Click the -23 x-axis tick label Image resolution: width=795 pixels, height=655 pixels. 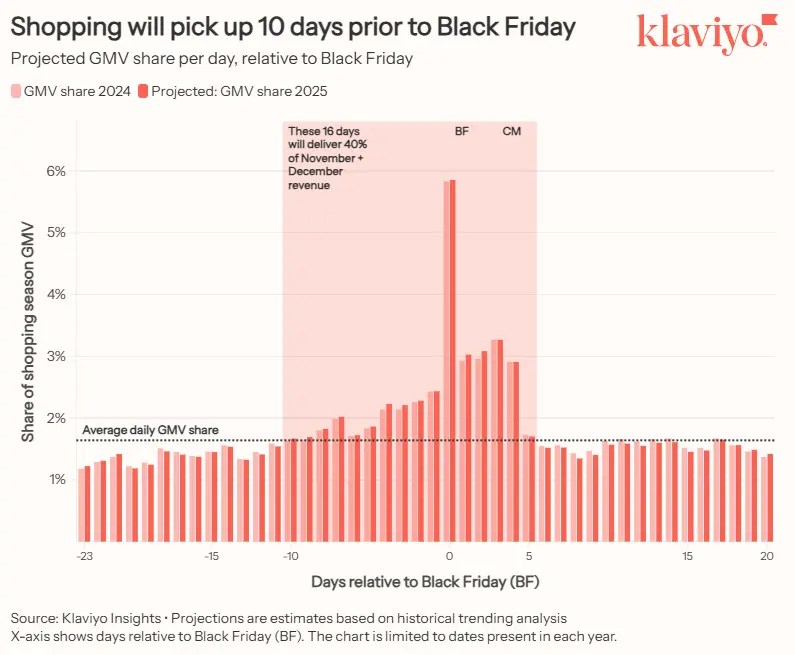[84, 556]
